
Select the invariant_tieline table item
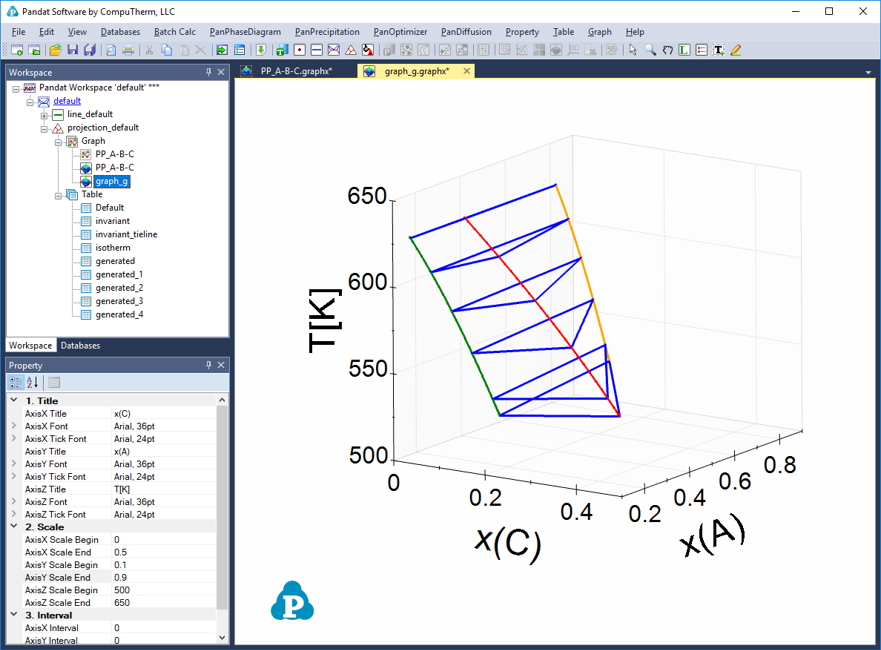click(126, 234)
